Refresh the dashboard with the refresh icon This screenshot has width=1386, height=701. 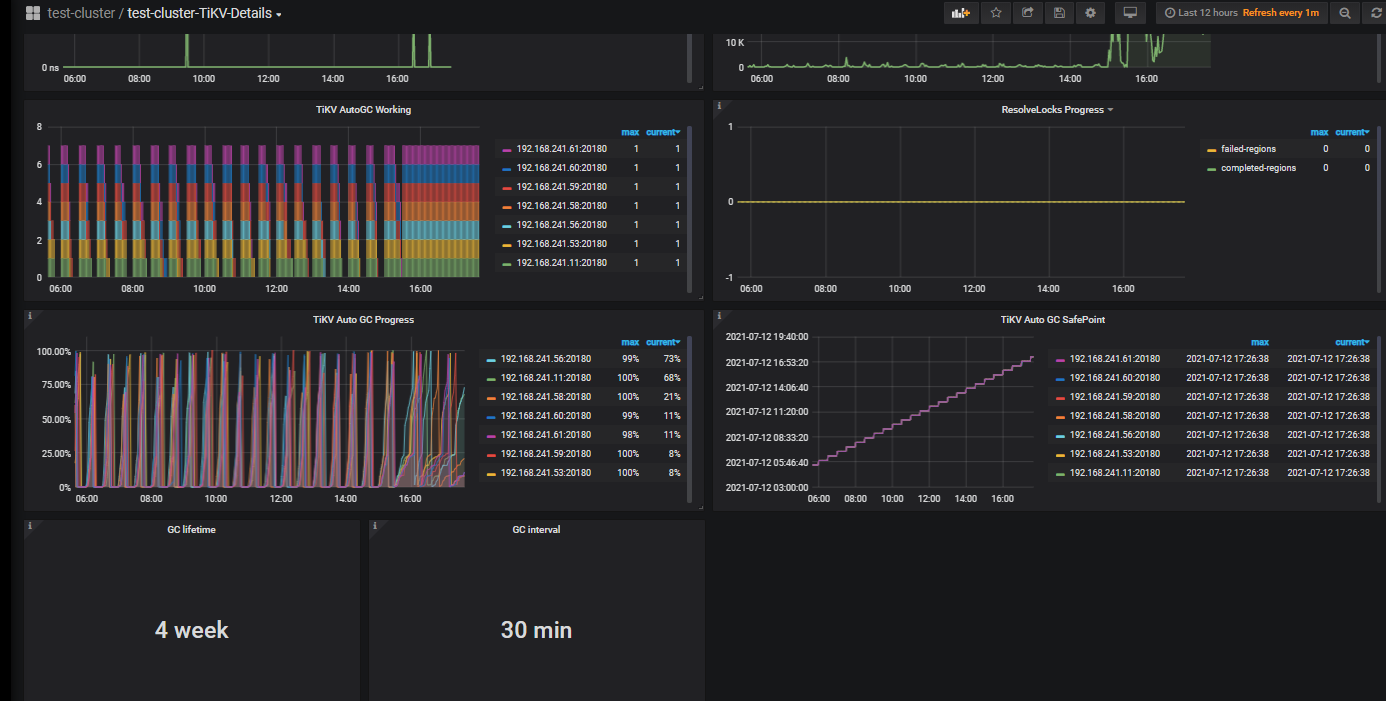pyautogui.click(x=1374, y=13)
